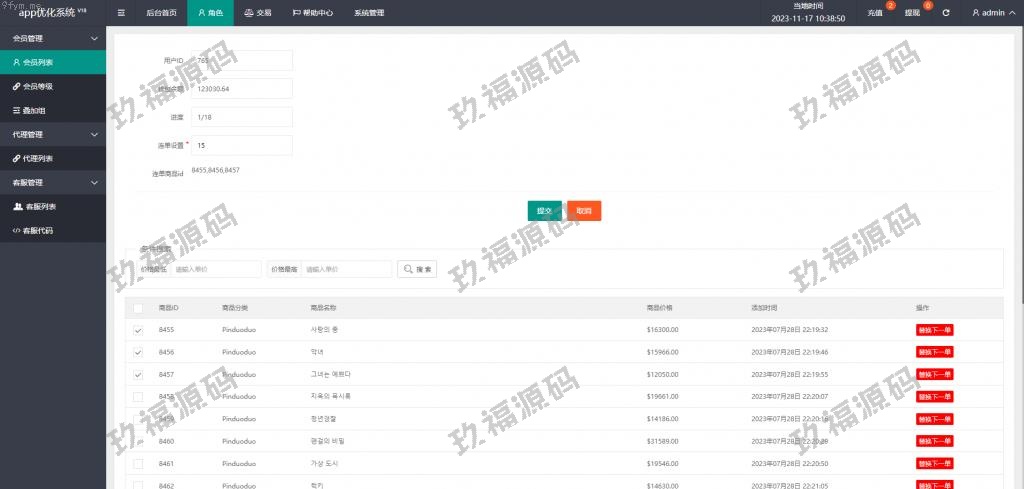Uncheck the checkbox for product 8457
The height and width of the screenshot is (489, 1024).
click(x=138, y=374)
